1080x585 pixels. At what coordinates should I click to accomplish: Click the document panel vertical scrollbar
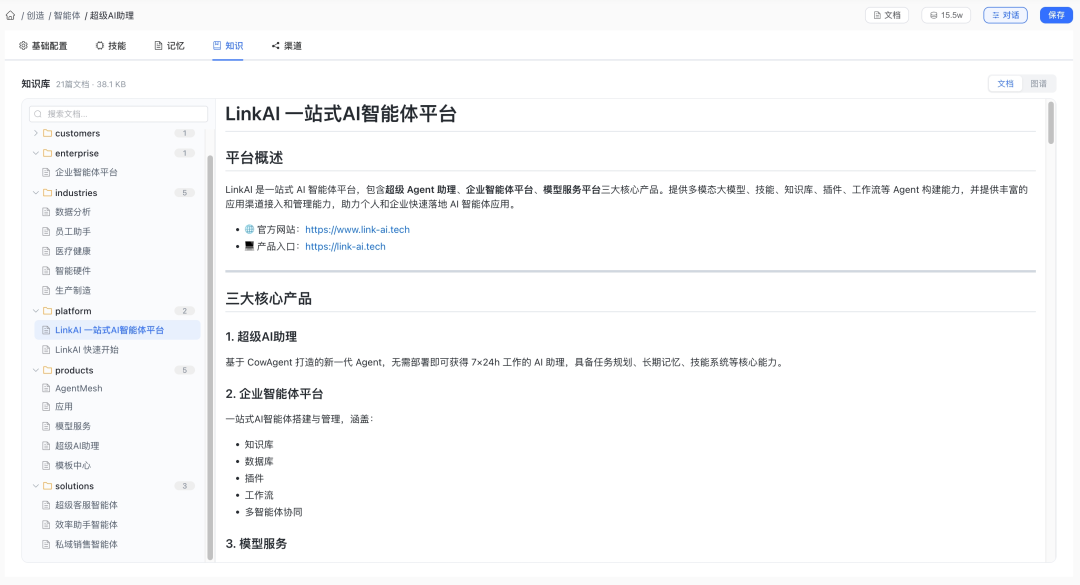point(1051,123)
